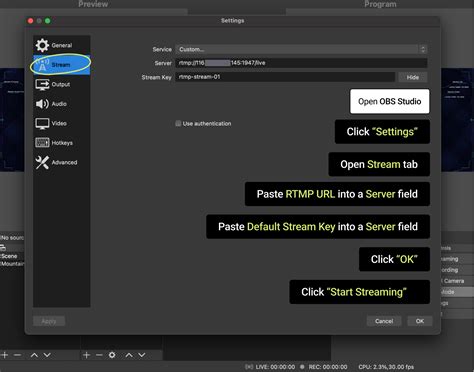Enable the Use authentication checkbox

(x=178, y=123)
